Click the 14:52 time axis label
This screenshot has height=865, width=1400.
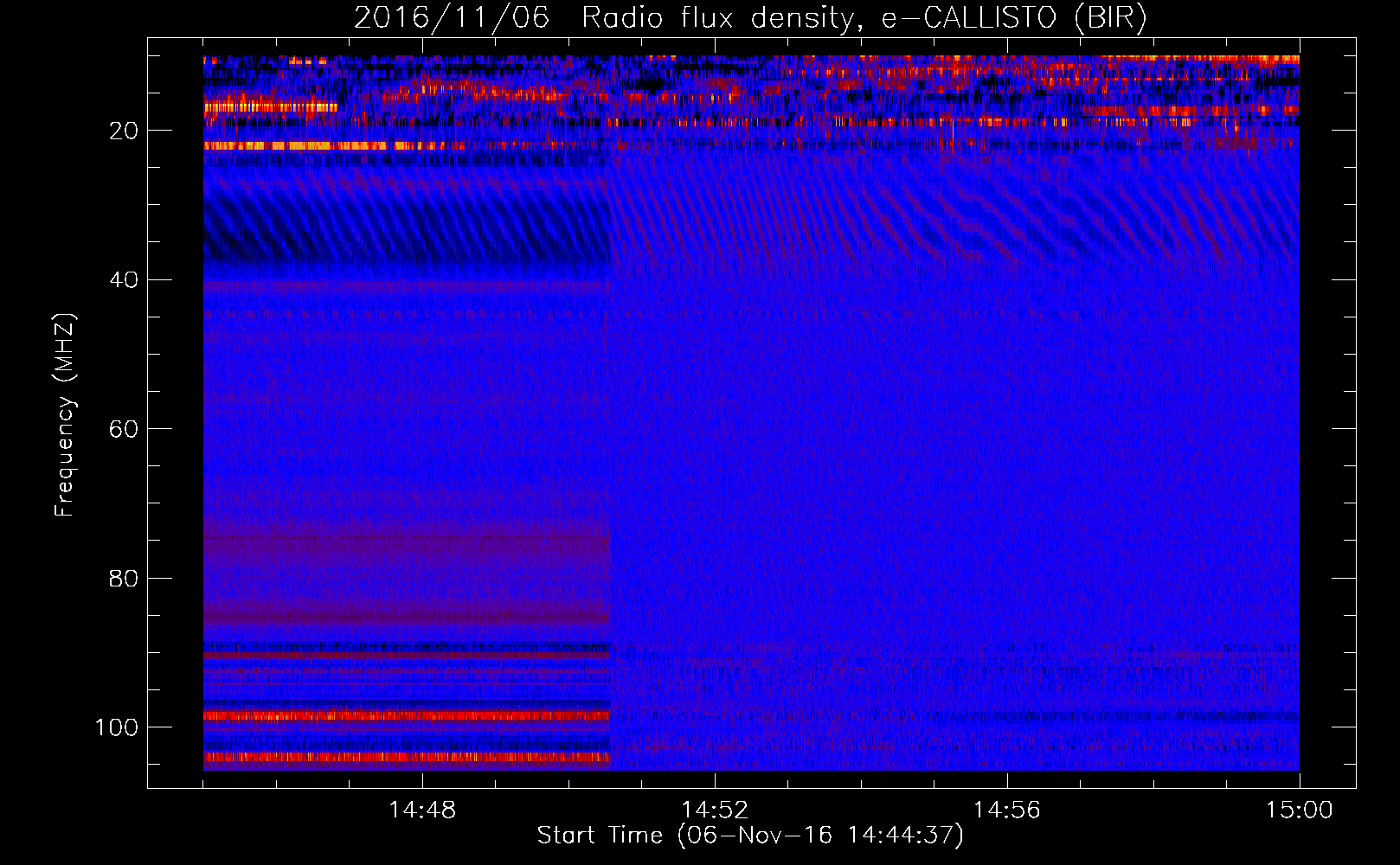click(x=715, y=811)
